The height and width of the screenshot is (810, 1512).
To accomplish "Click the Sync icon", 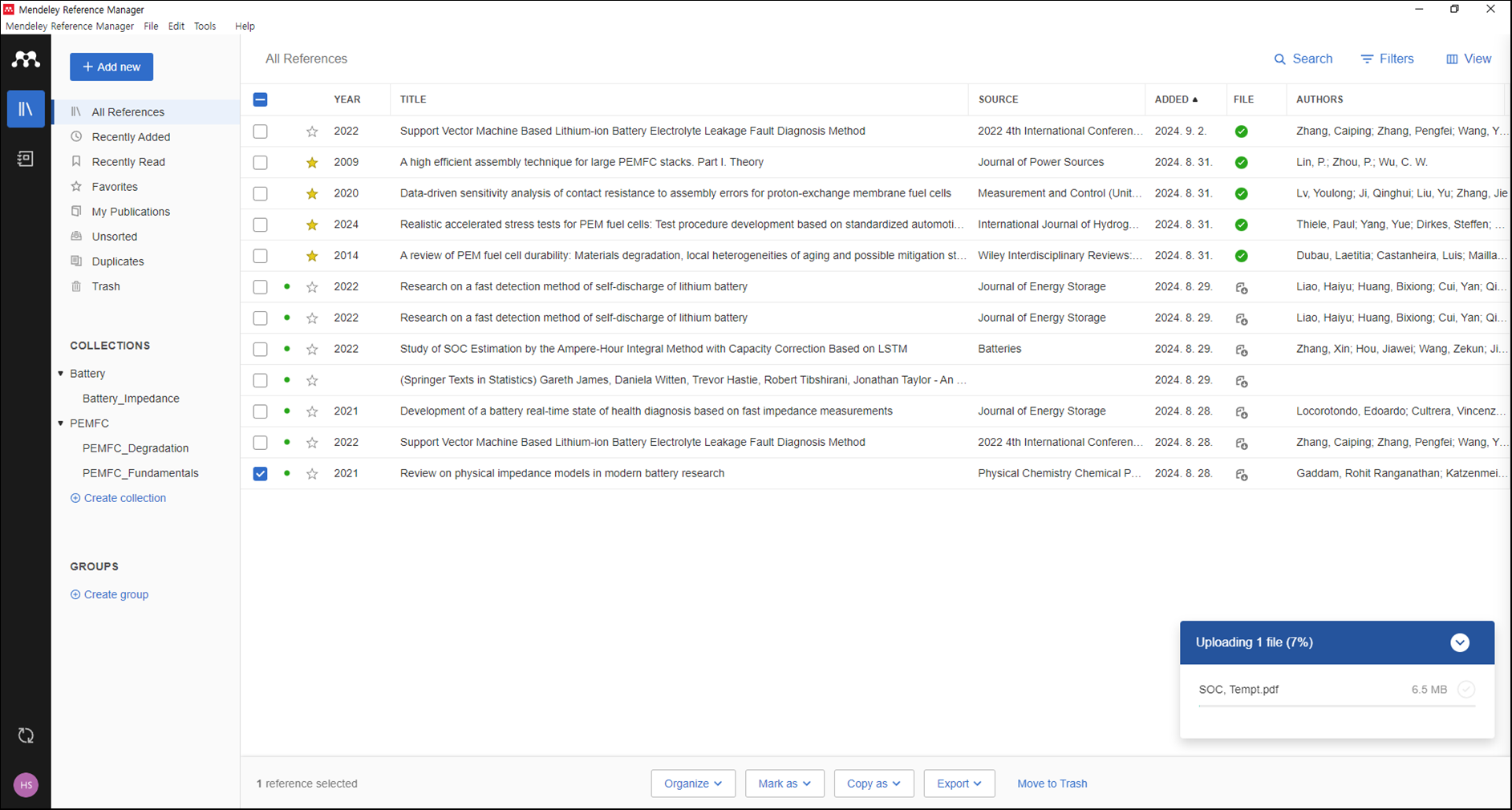I will 26,735.
